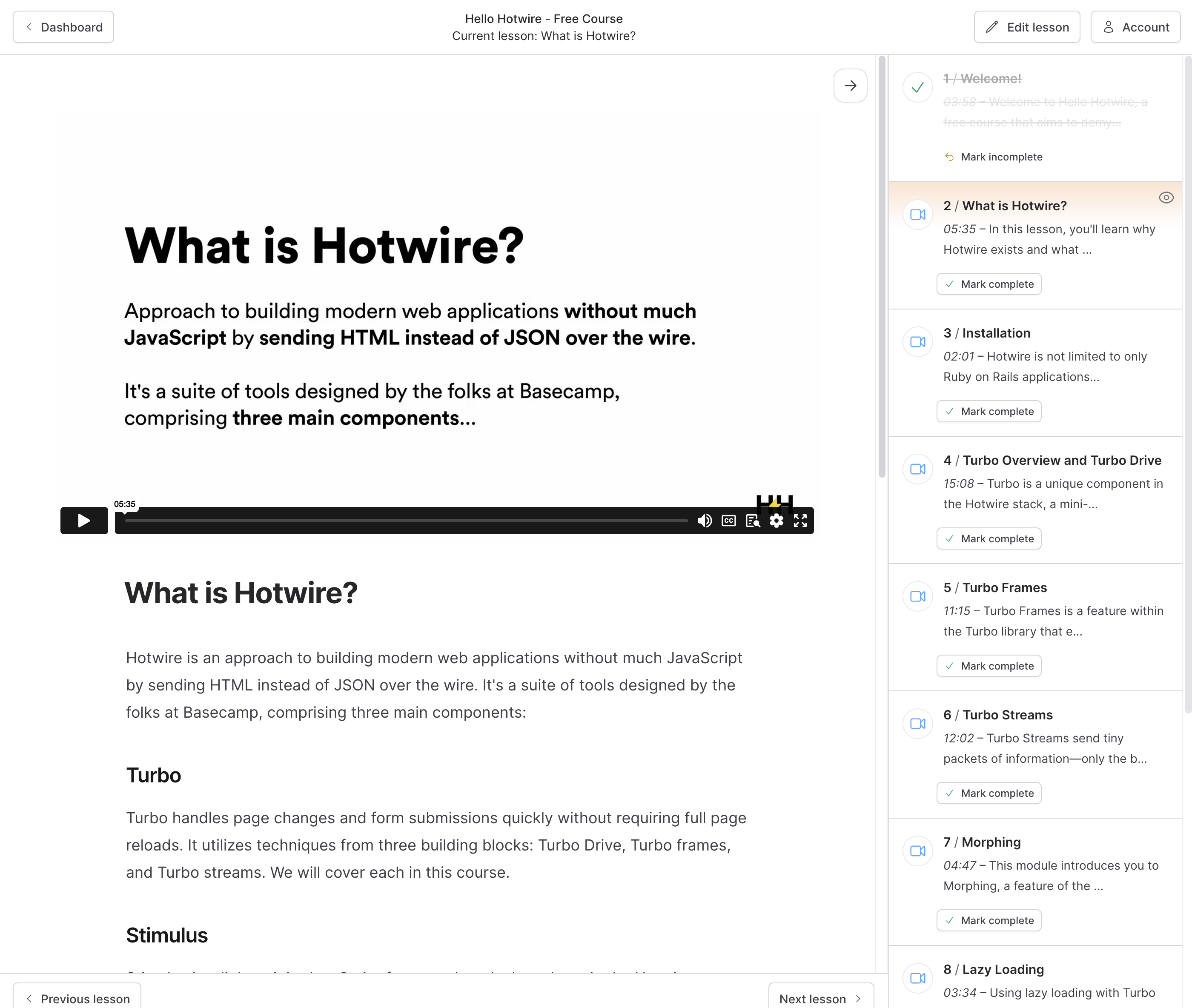
Task: Click the eye icon on current lesson
Action: (1166, 198)
